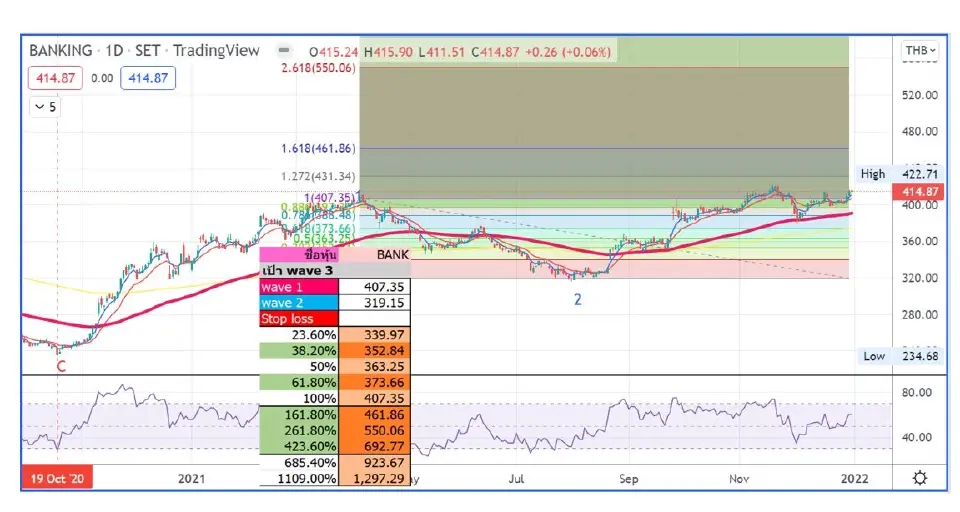The image size is (960, 512).
Task: Click the BANK stock name cell
Action: (x=374, y=255)
